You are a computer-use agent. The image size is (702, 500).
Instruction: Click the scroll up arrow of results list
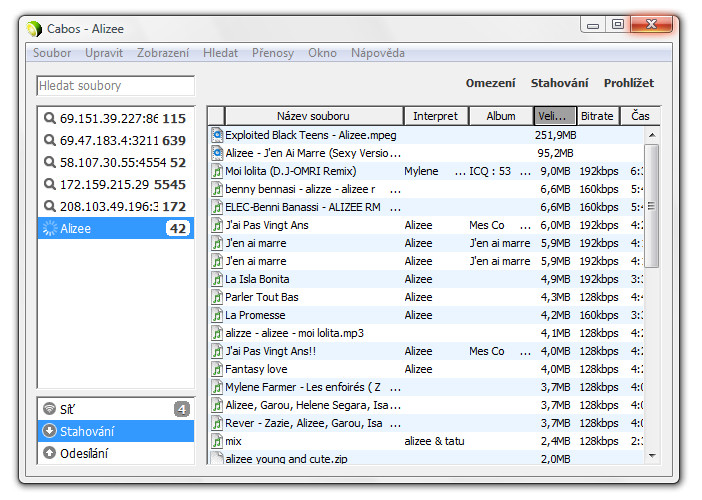(652, 135)
